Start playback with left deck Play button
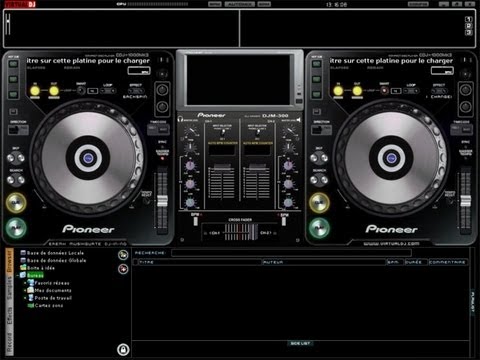The width and height of the screenshot is (480, 360). (x=16, y=228)
